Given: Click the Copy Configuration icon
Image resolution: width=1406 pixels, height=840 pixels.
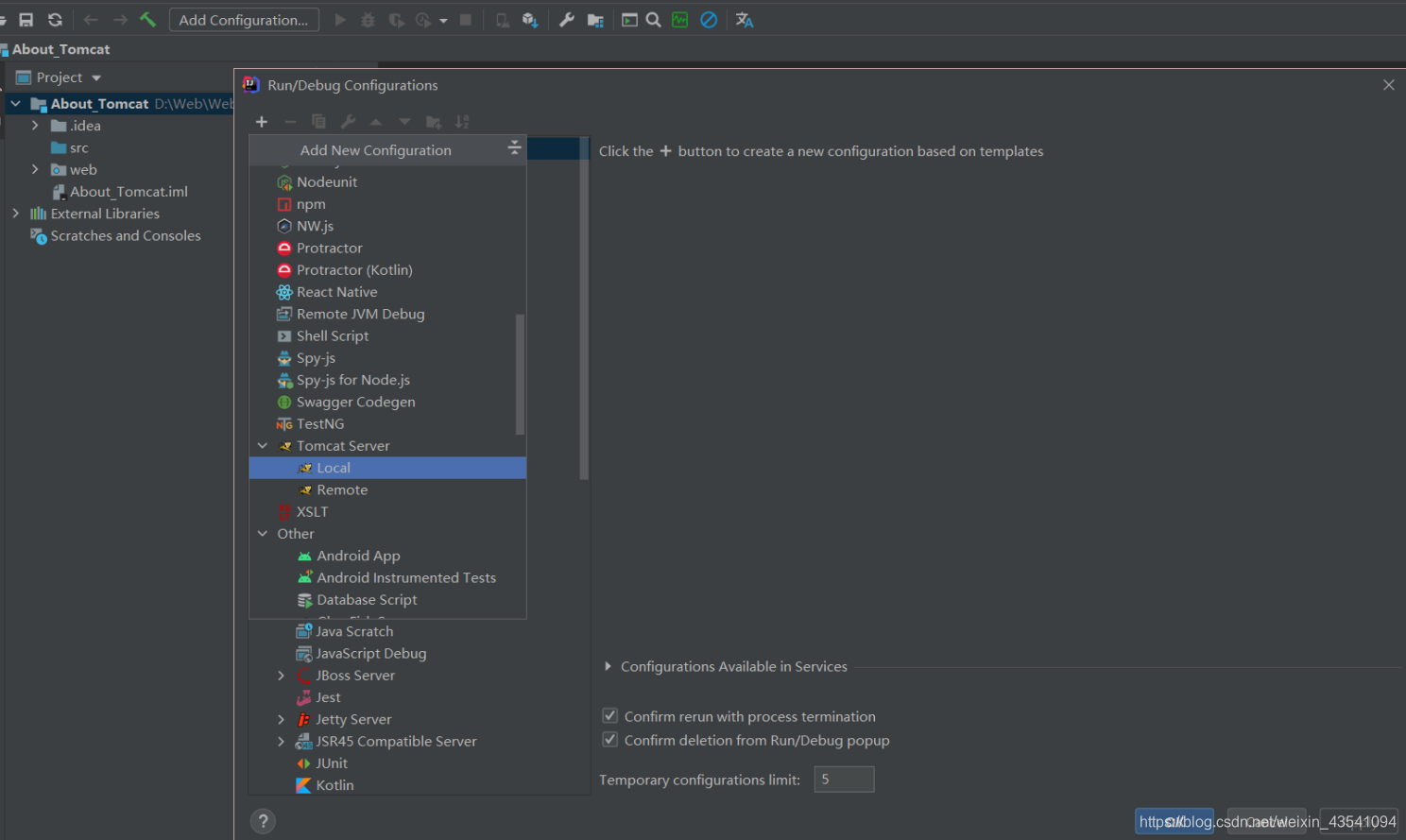Looking at the screenshot, I should pos(318,122).
